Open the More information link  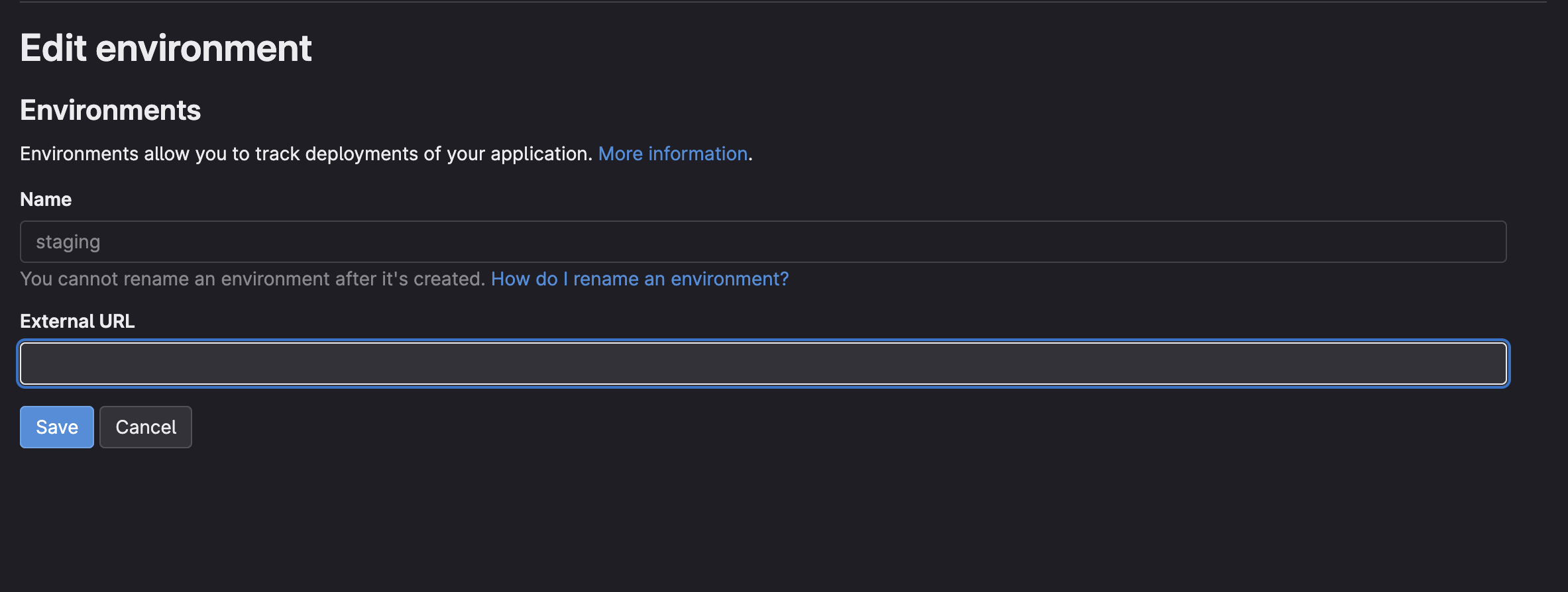[x=673, y=154]
